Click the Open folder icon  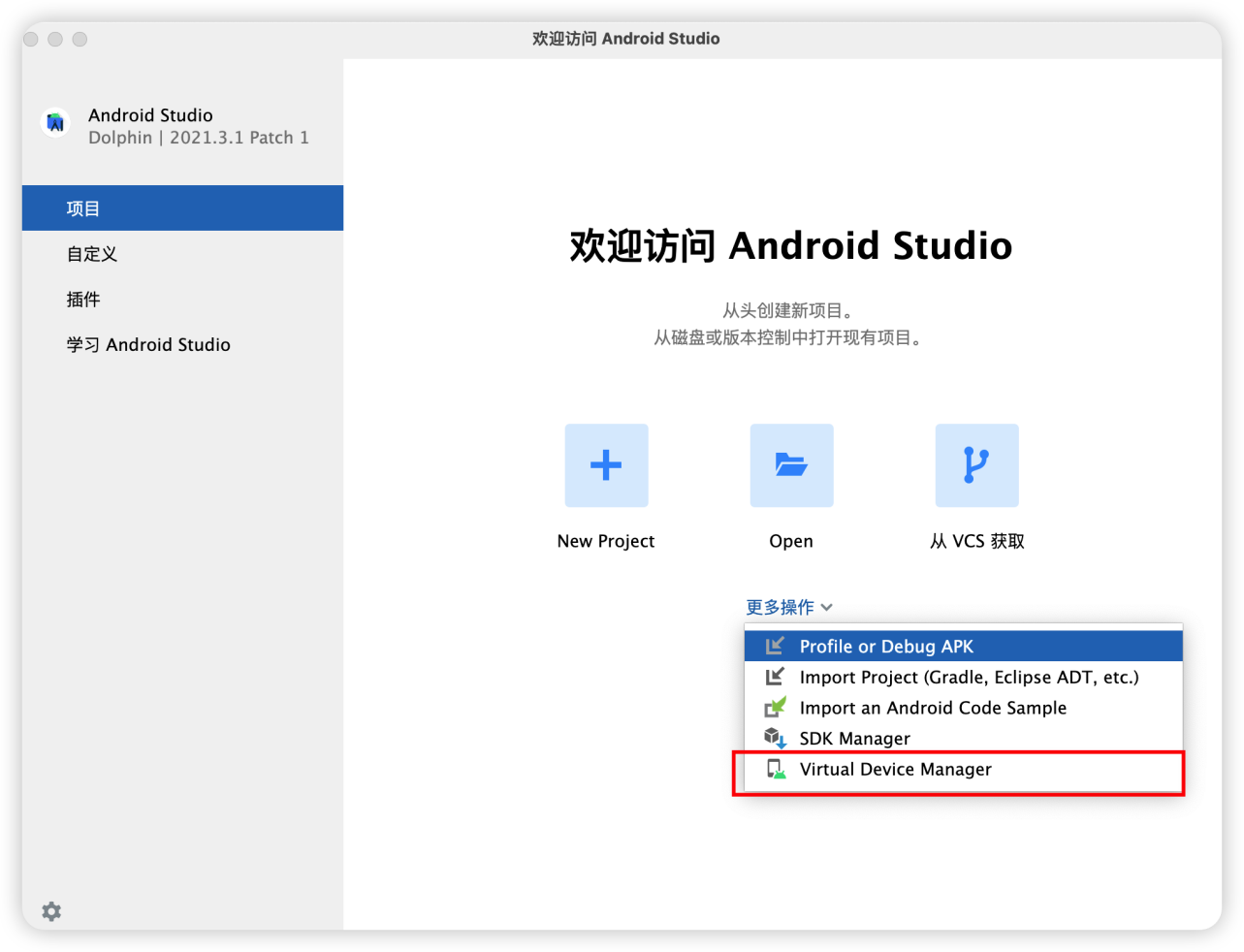coord(791,465)
